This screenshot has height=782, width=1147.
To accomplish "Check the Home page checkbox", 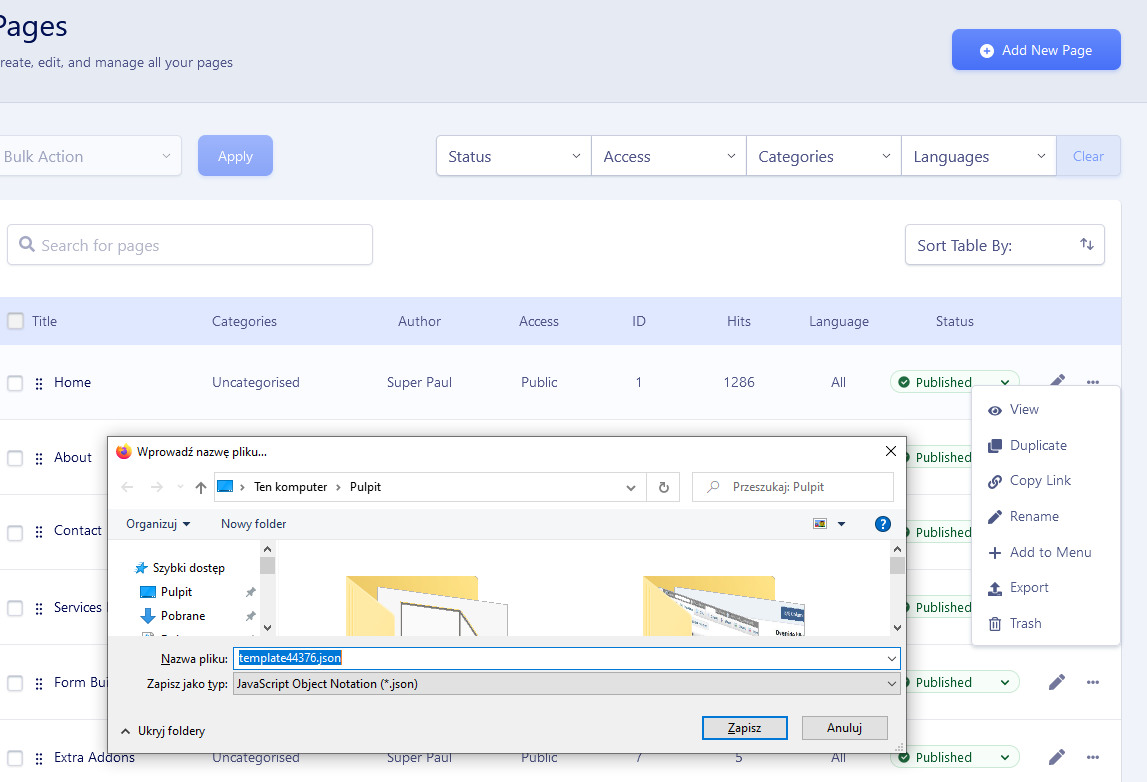I will [15, 383].
